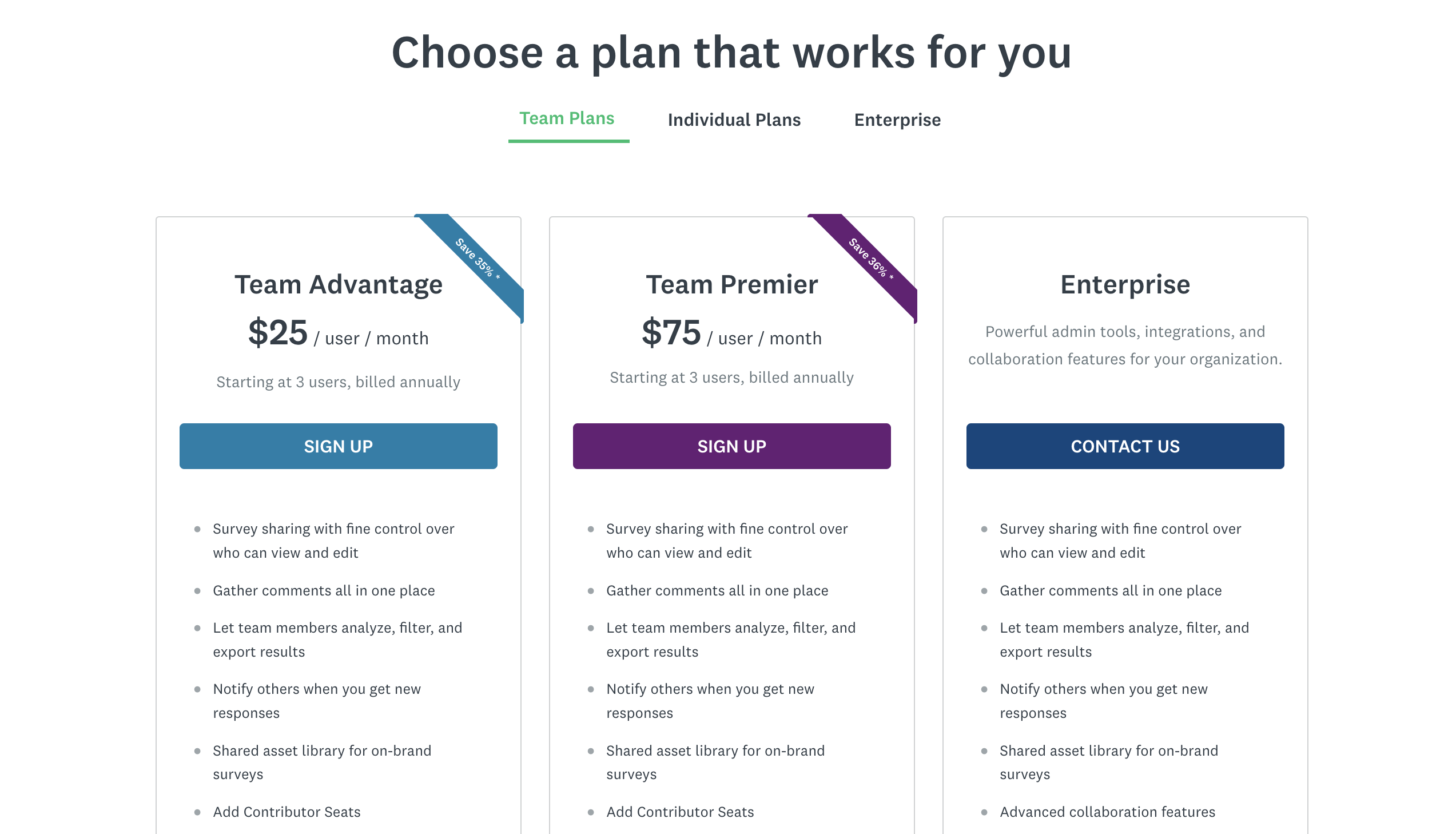1456x834 pixels.
Task: Select the Team Advantage heading
Action: tap(339, 284)
